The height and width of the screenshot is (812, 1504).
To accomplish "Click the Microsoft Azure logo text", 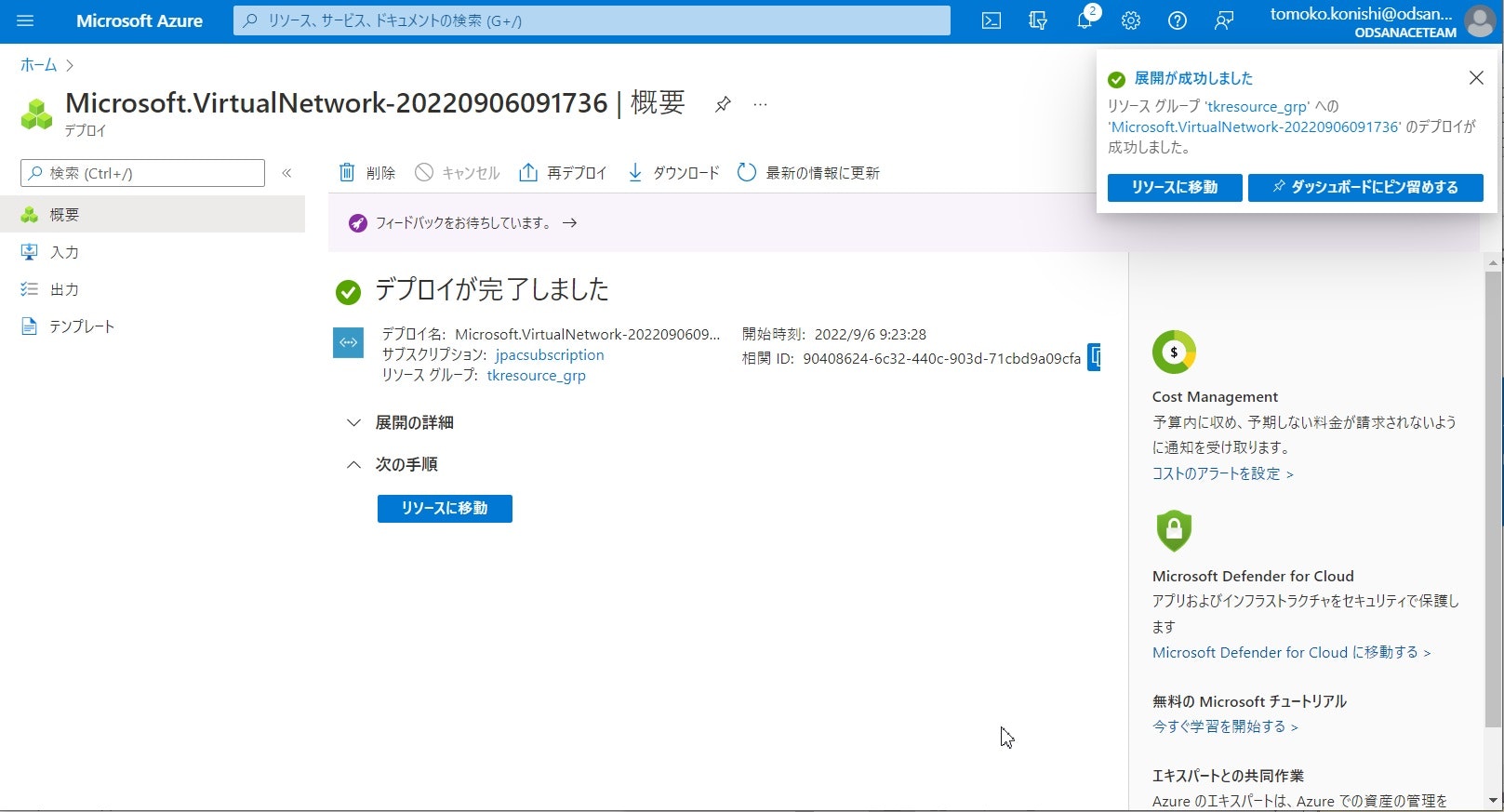I will pos(140,20).
